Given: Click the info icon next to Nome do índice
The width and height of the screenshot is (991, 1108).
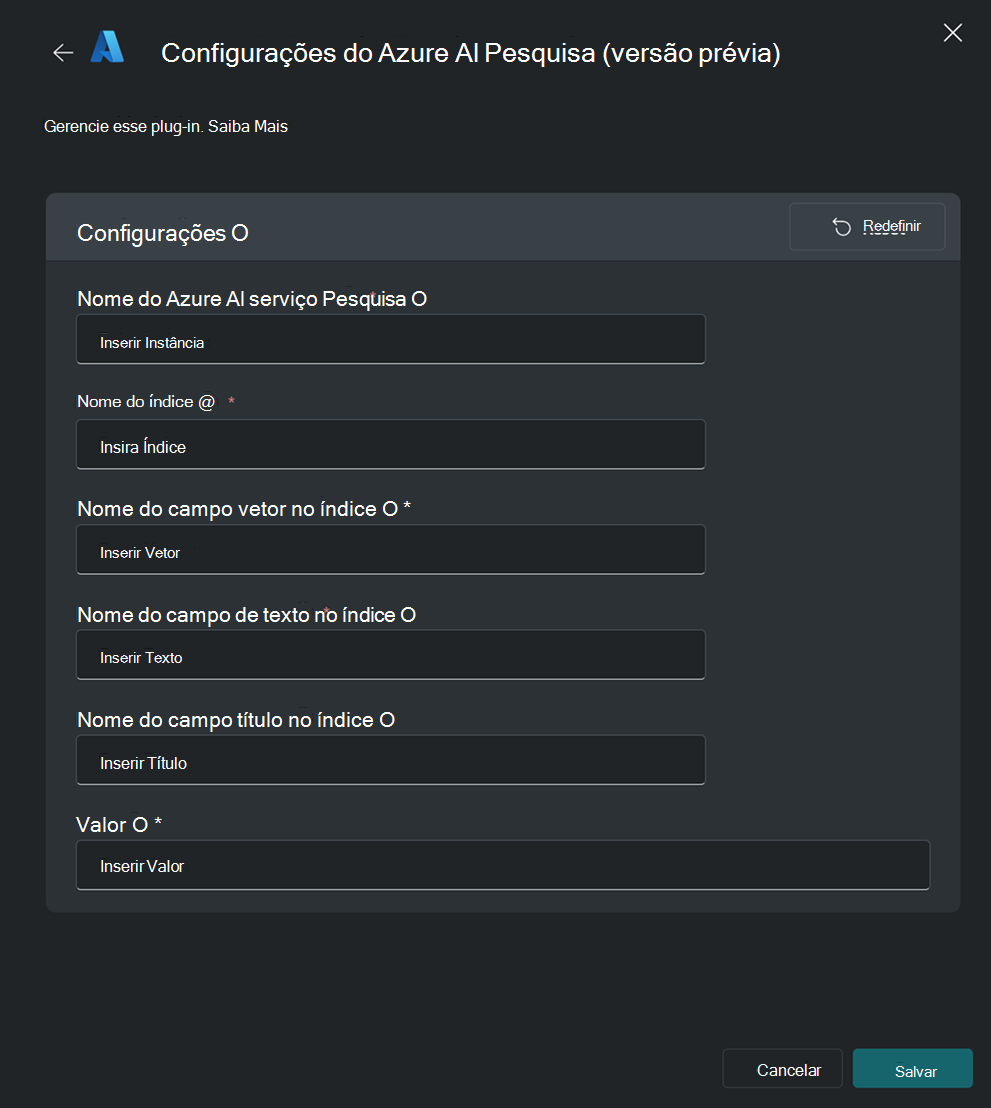Looking at the screenshot, I should (206, 402).
